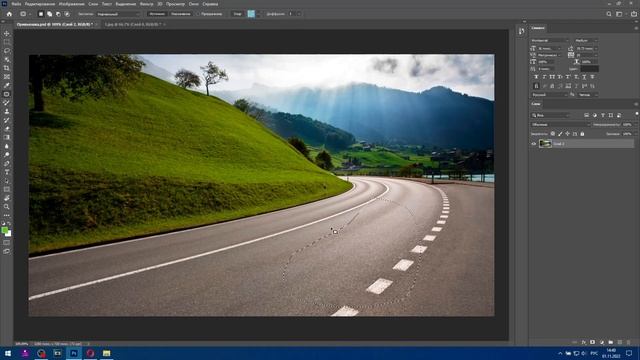Screen dimensions: 640x360
Task: Select the Rectangular Marquee tool
Action: (x=7, y=42)
